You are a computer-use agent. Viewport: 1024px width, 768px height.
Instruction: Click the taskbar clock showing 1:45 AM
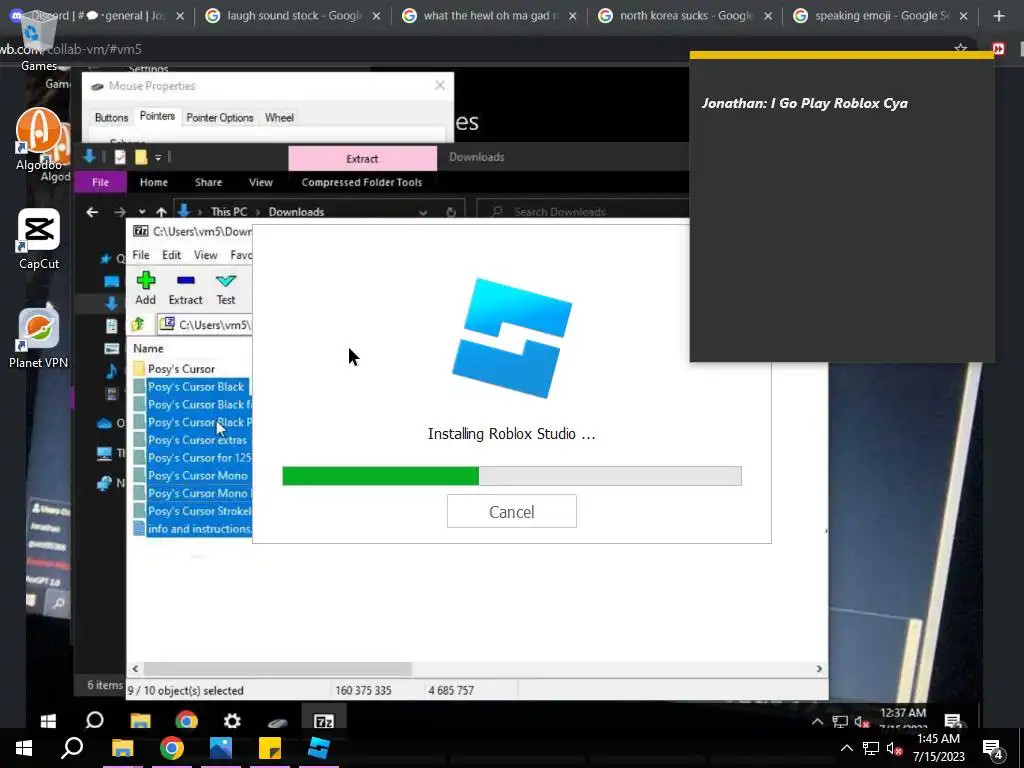point(938,748)
